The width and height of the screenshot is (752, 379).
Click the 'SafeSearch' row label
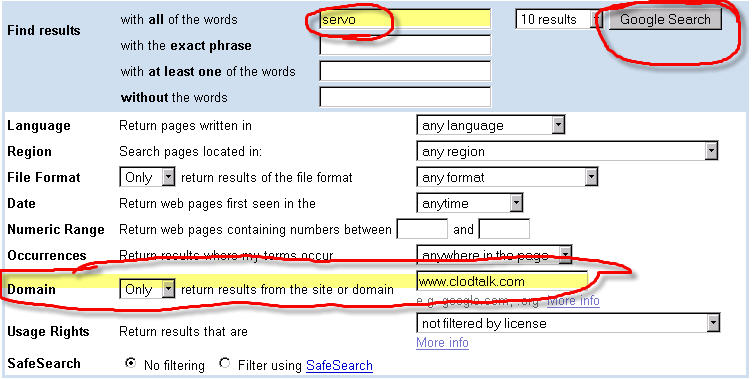pyautogui.click(x=44, y=363)
